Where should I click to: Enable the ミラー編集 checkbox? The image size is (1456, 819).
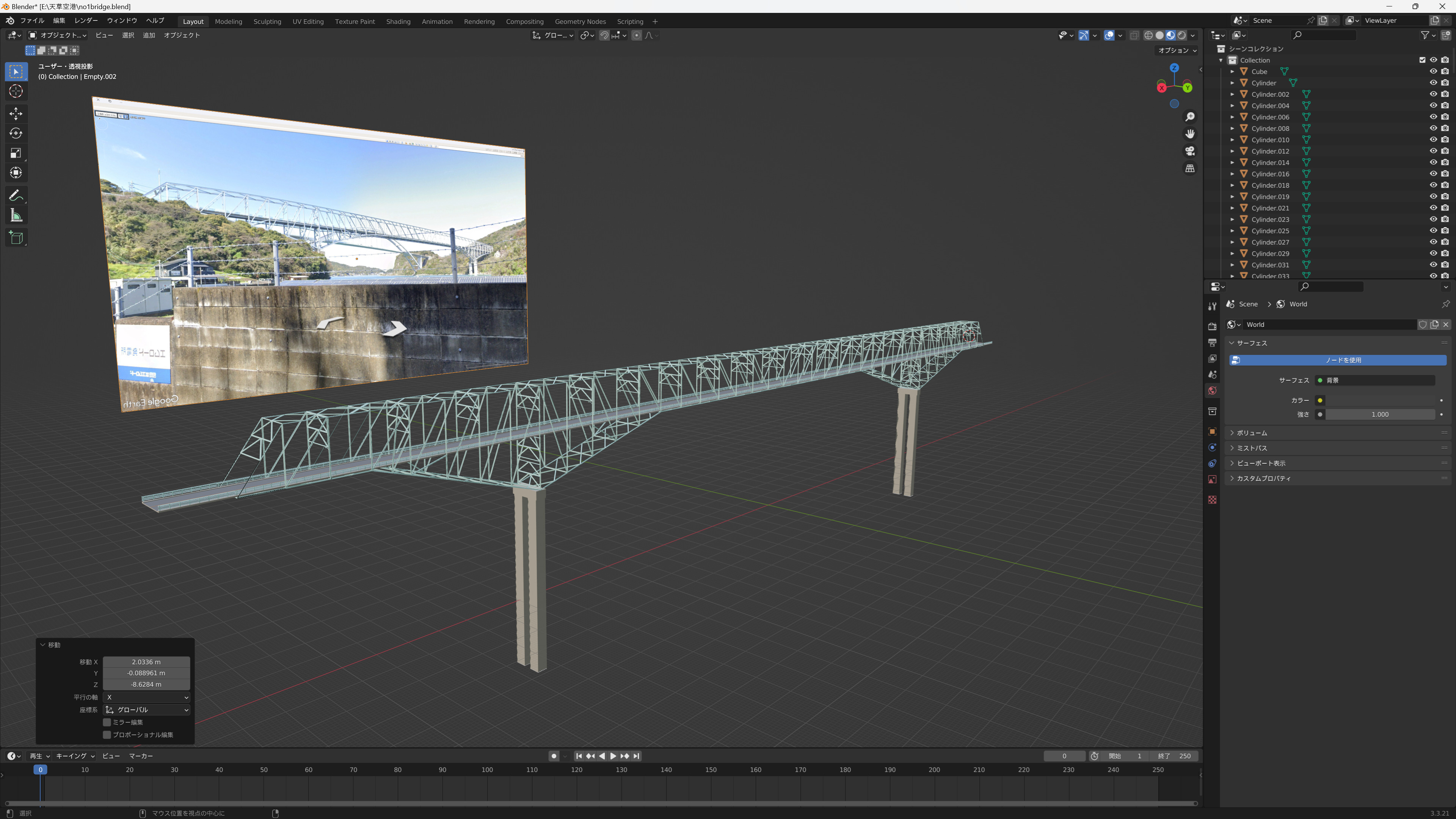107,722
